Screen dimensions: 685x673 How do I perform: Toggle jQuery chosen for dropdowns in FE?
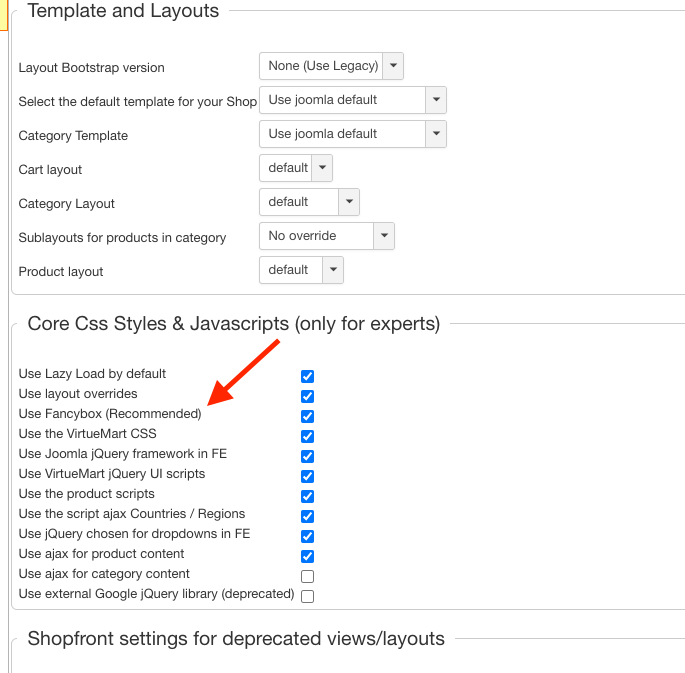pos(307,537)
